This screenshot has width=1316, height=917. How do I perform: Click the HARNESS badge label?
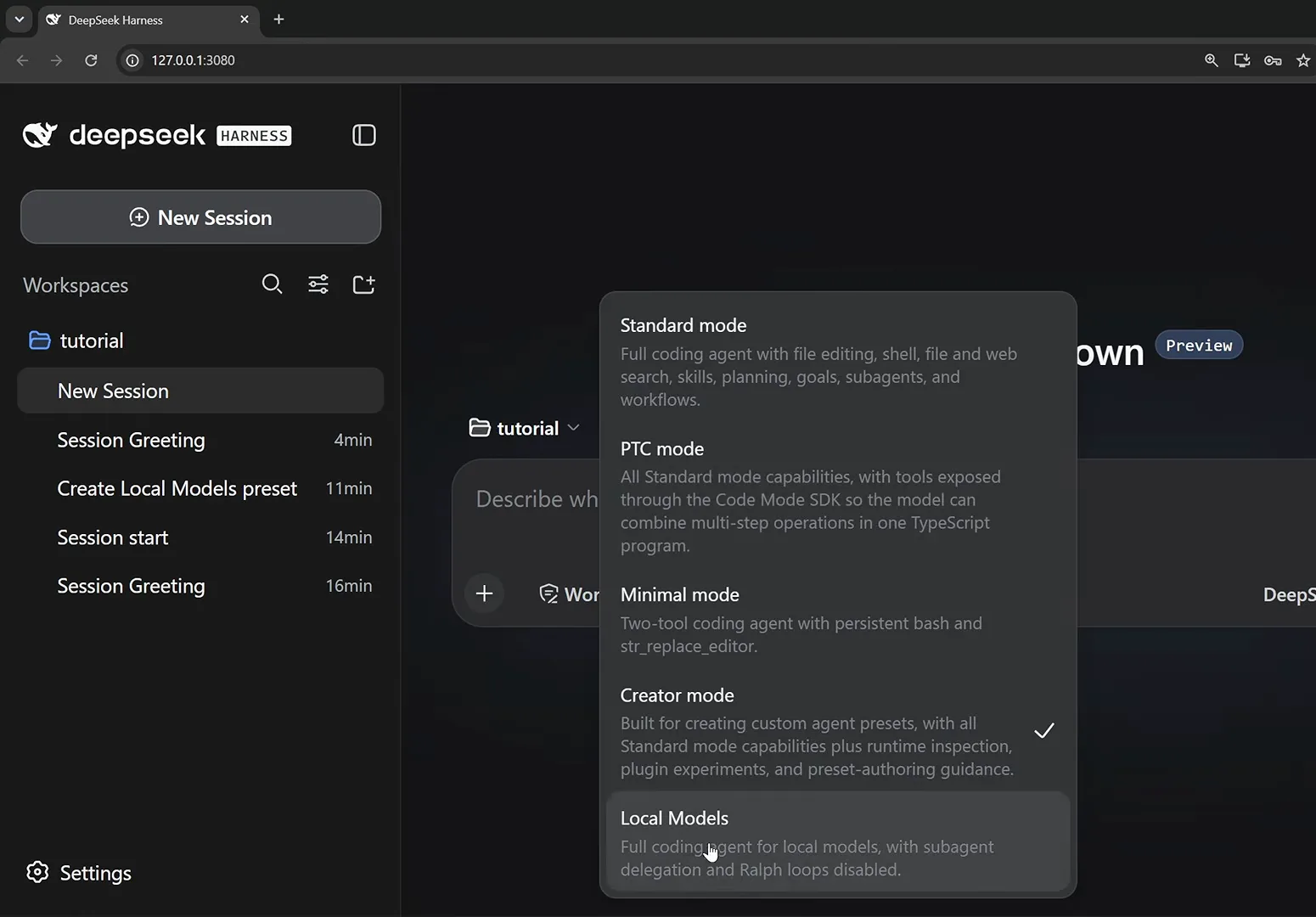pyautogui.click(x=254, y=136)
